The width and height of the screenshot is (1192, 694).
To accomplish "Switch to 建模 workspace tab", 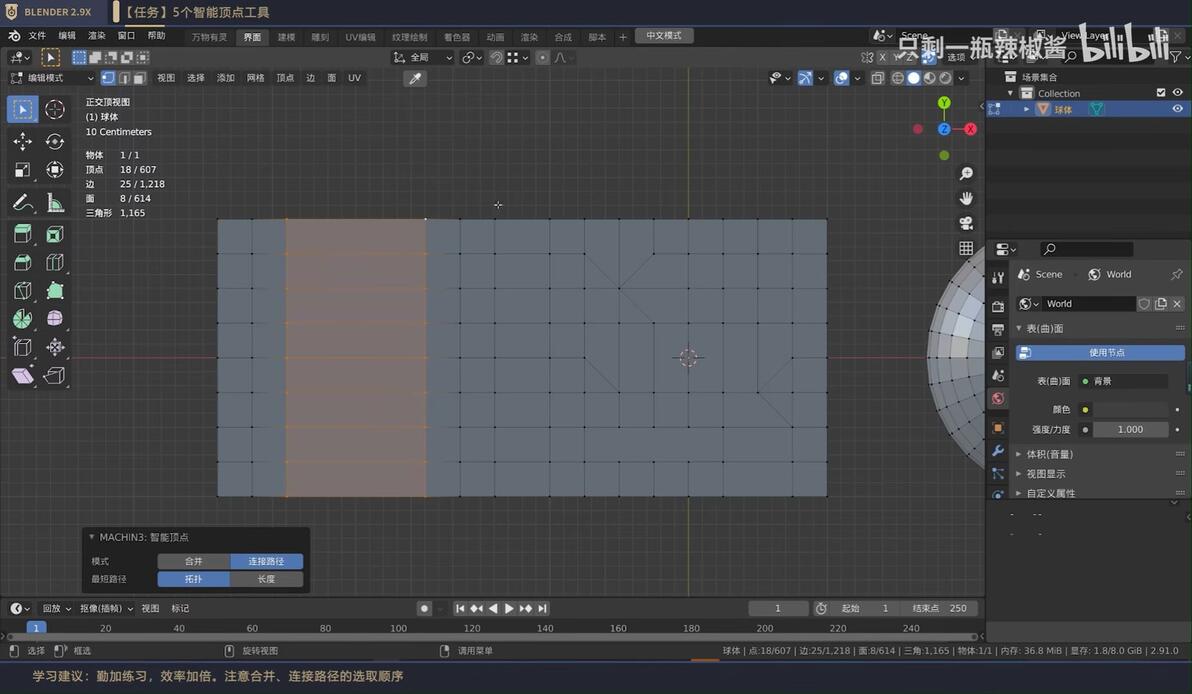I will 286,36.
